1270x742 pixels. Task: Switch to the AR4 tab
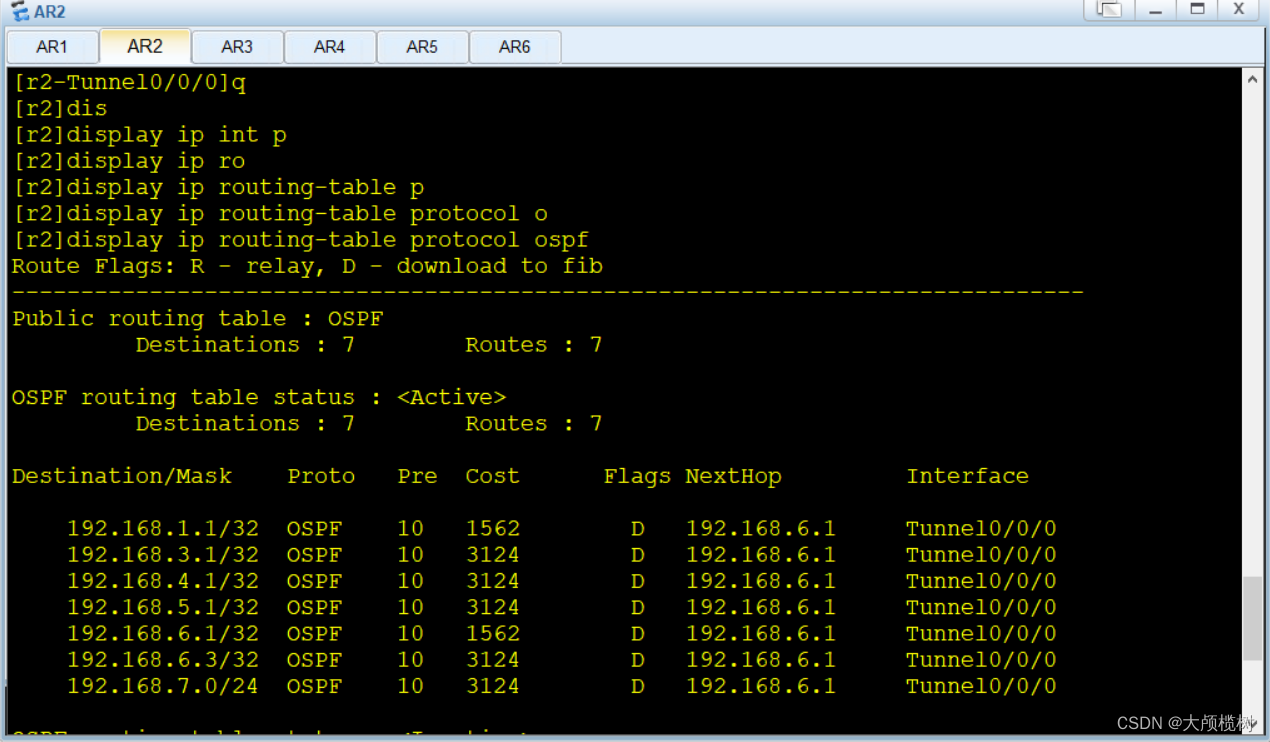[x=329, y=47]
